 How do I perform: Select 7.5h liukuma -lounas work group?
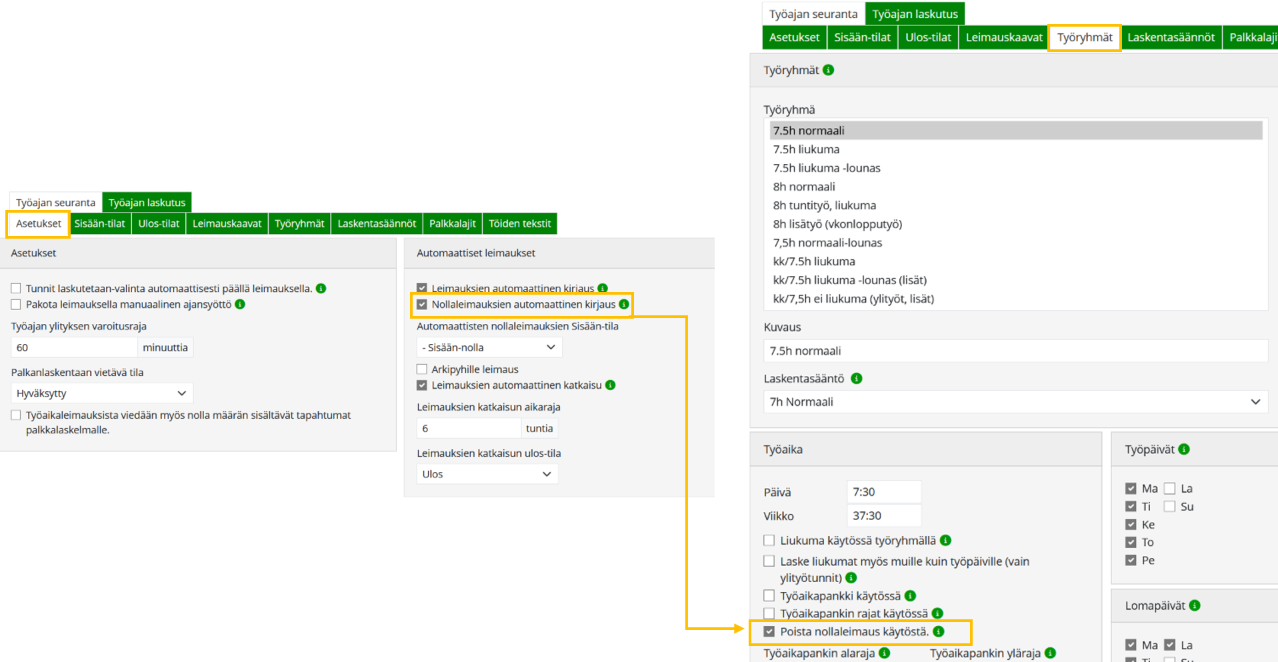pyautogui.click(x=826, y=168)
